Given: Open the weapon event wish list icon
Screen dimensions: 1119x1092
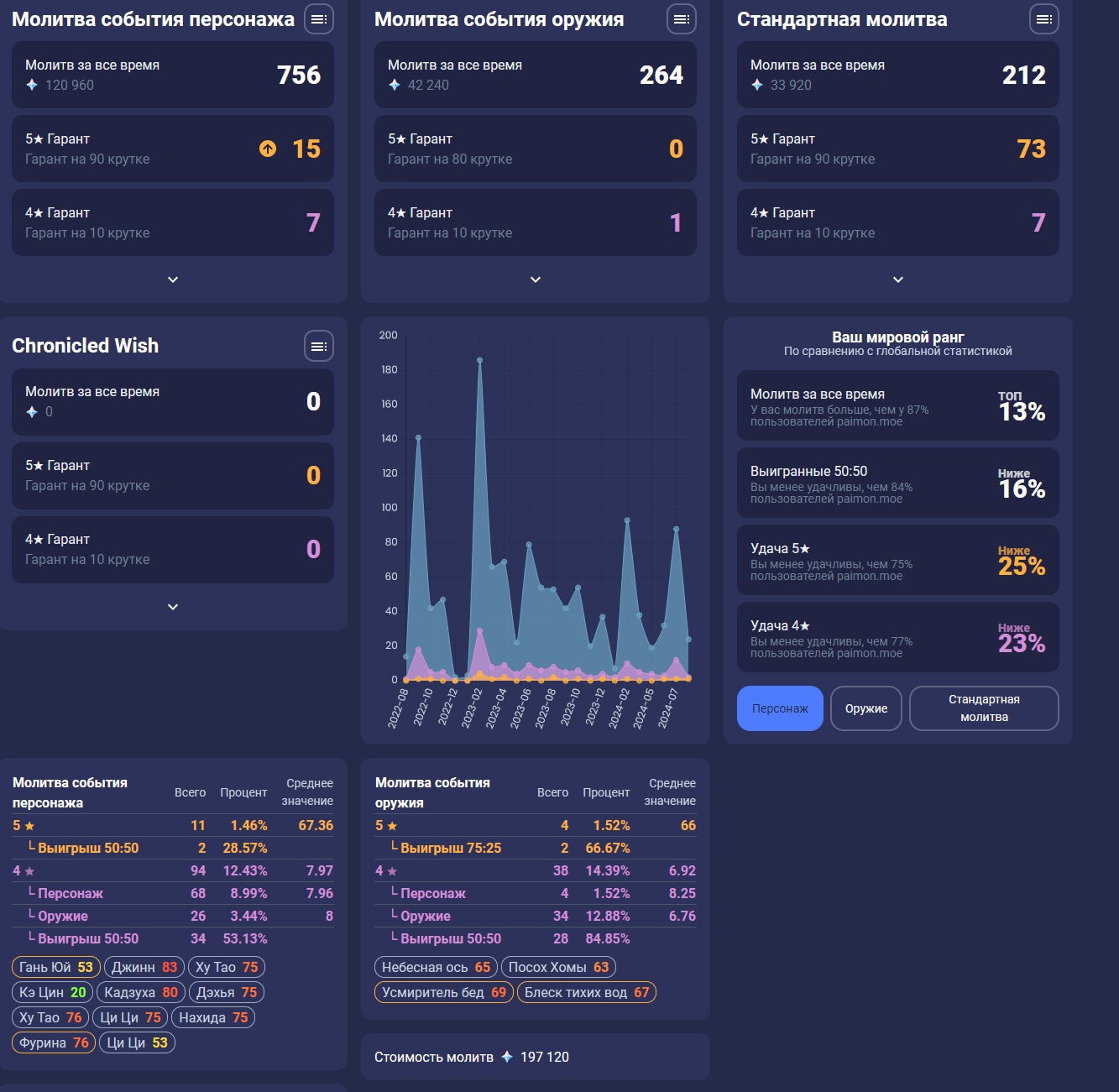Looking at the screenshot, I should pyautogui.click(x=682, y=18).
